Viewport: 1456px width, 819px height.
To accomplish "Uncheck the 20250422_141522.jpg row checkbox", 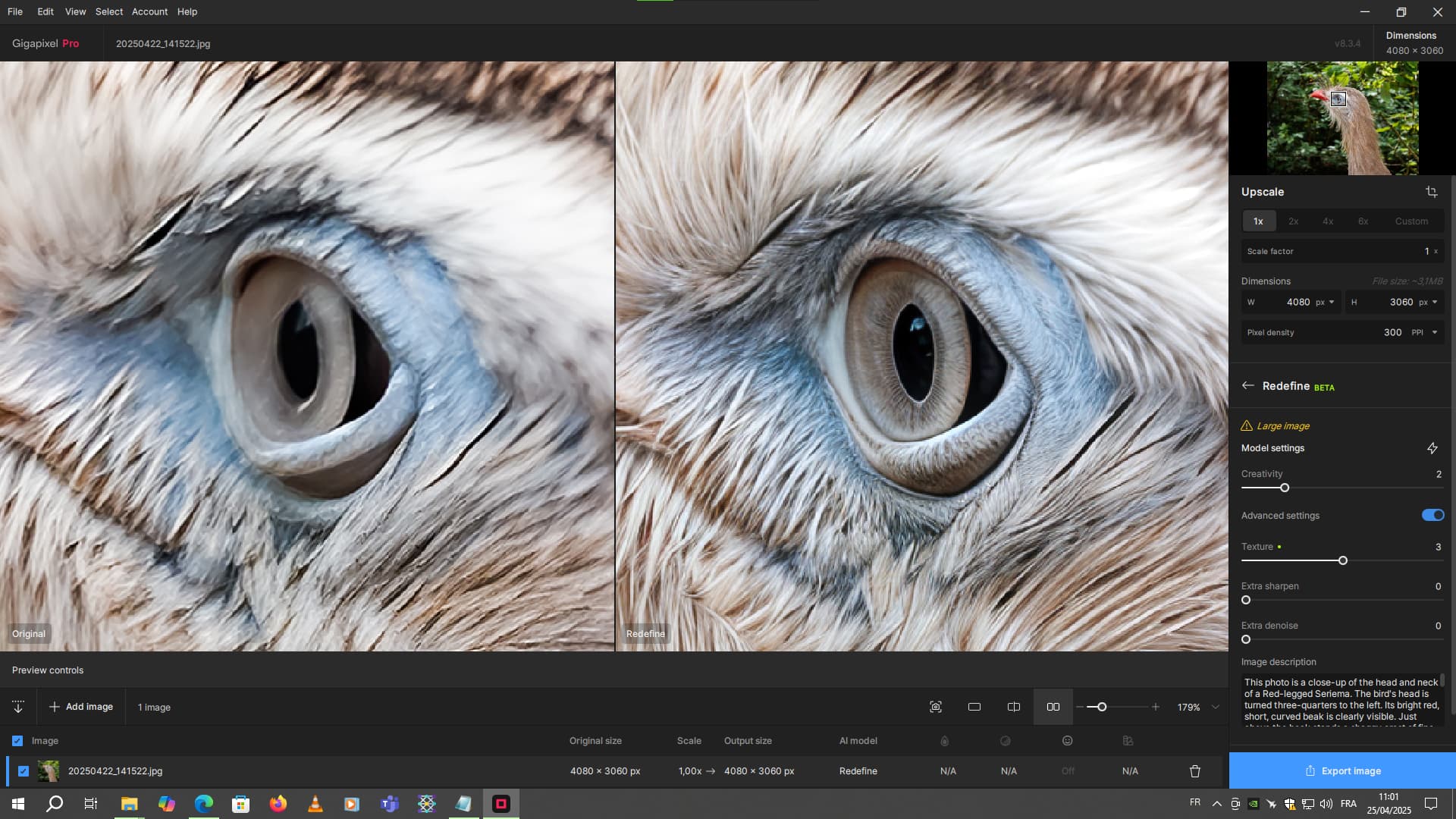I will (x=24, y=771).
